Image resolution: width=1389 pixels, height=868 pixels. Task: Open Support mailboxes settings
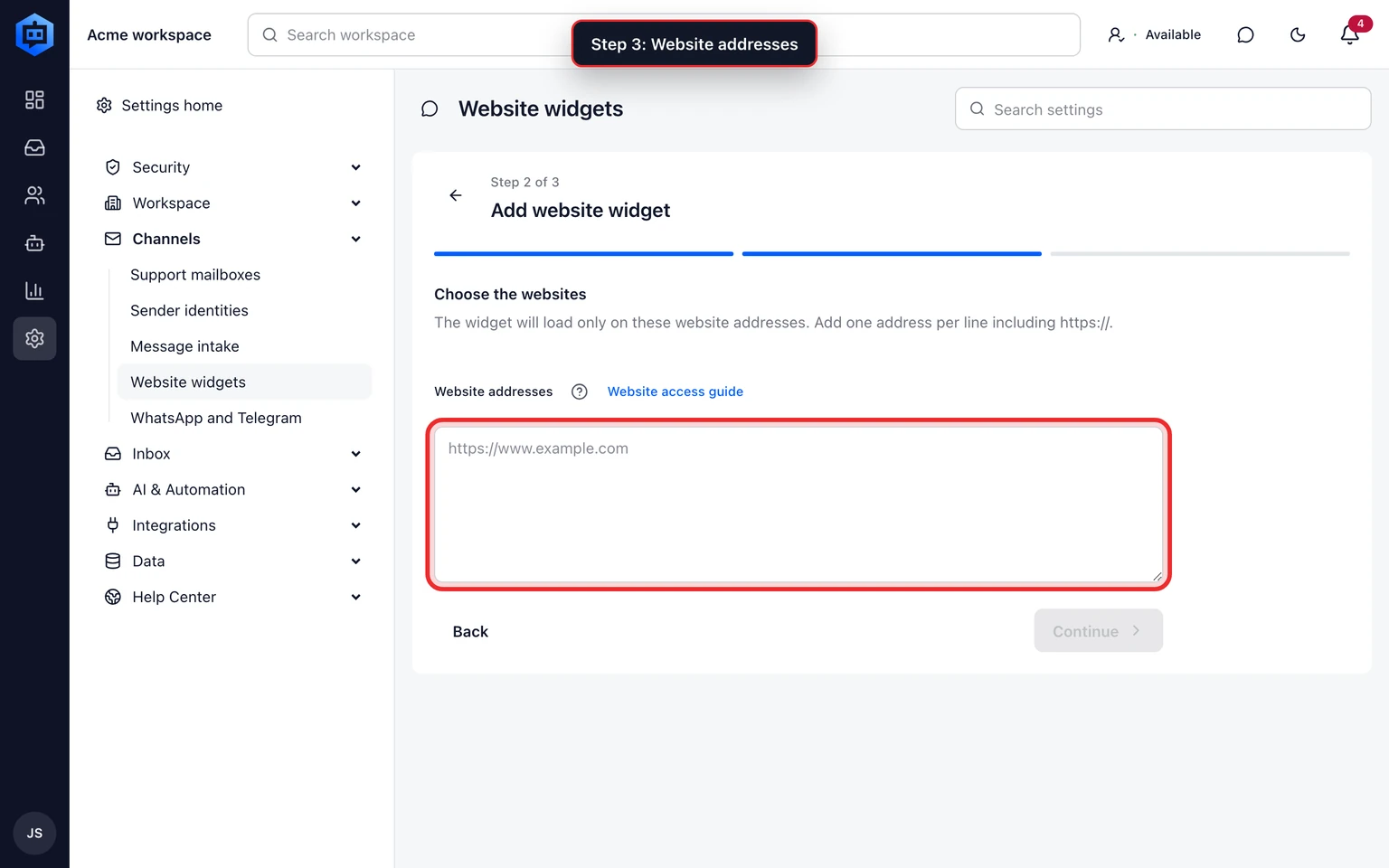pos(195,275)
